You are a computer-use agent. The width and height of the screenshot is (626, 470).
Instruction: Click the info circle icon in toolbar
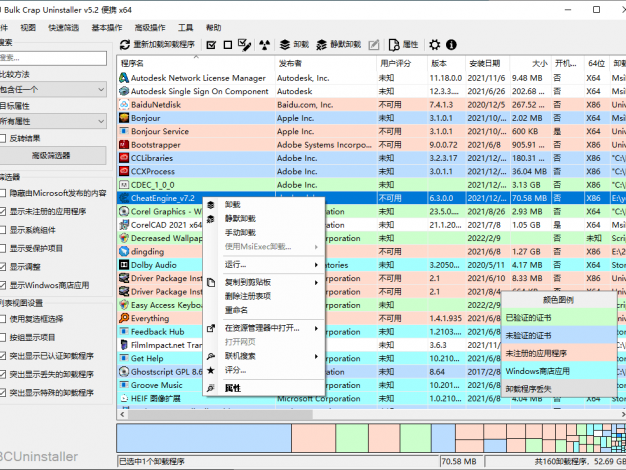pos(451,45)
